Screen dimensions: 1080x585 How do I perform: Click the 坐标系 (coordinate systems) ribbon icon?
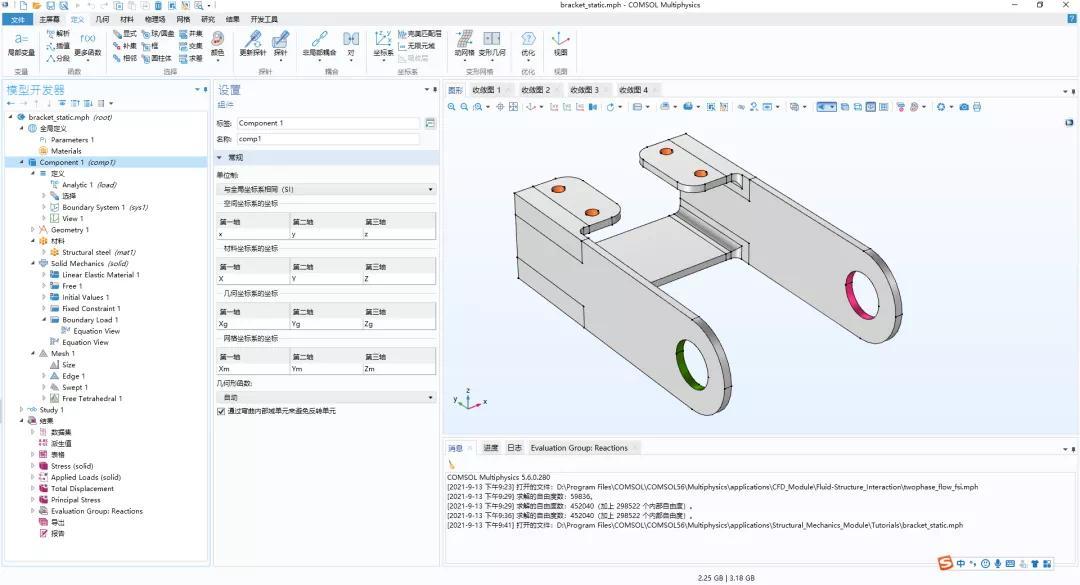click(383, 44)
